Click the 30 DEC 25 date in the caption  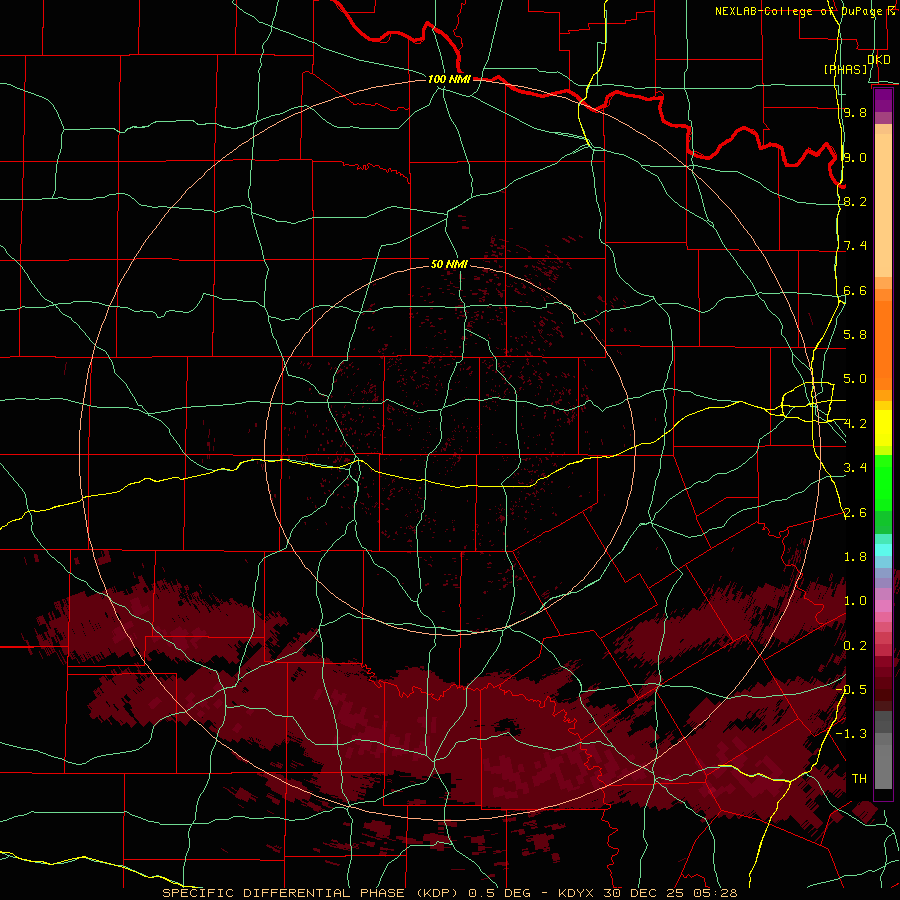pos(645,893)
